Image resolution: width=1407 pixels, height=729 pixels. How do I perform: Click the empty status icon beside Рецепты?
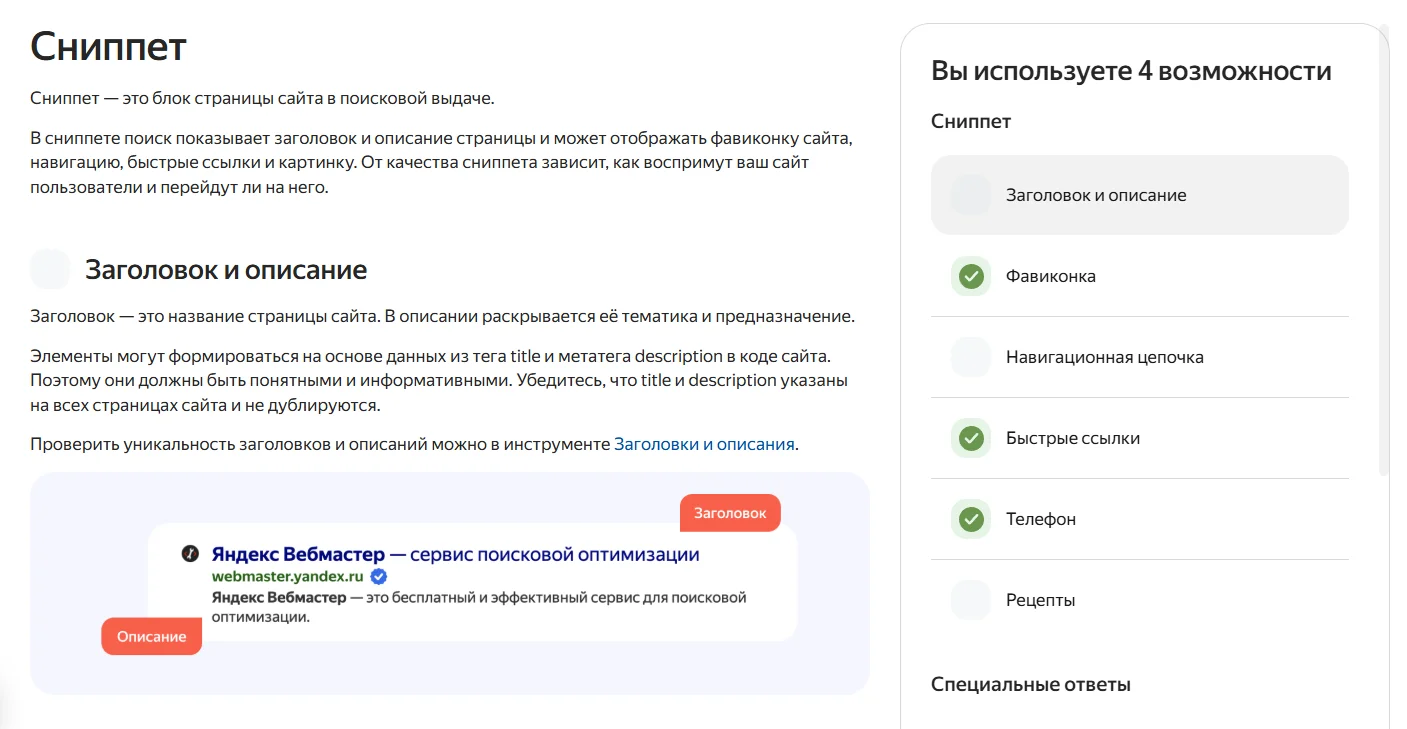tap(970, 600)
